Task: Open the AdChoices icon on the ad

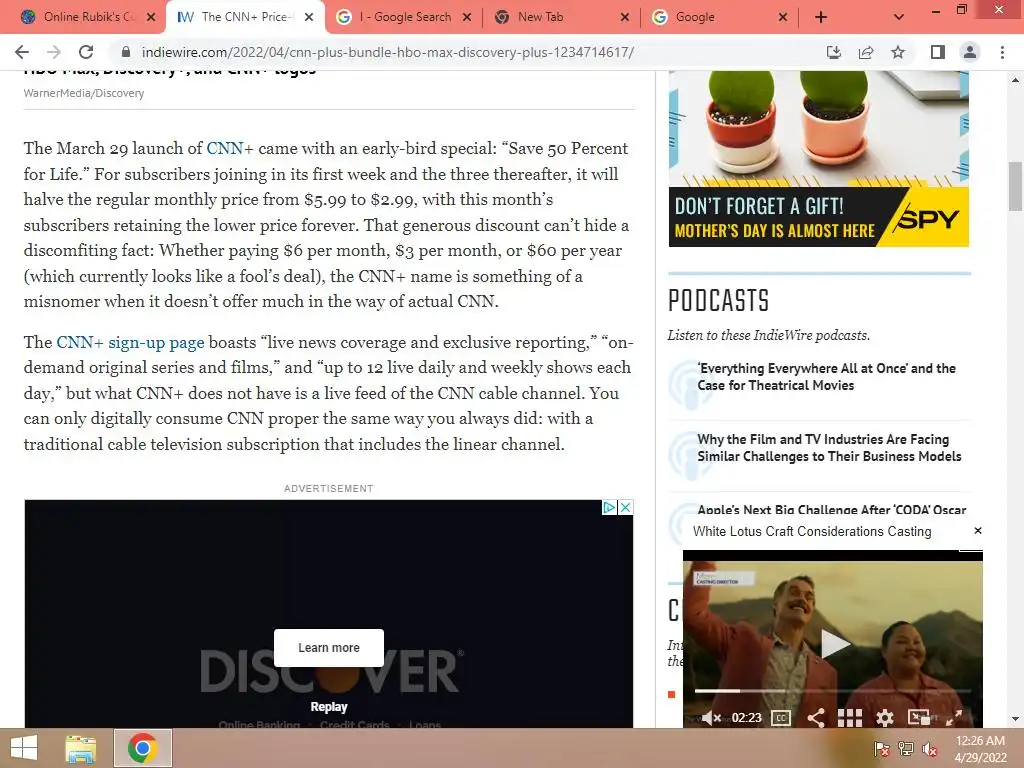Action: (609, 507)
